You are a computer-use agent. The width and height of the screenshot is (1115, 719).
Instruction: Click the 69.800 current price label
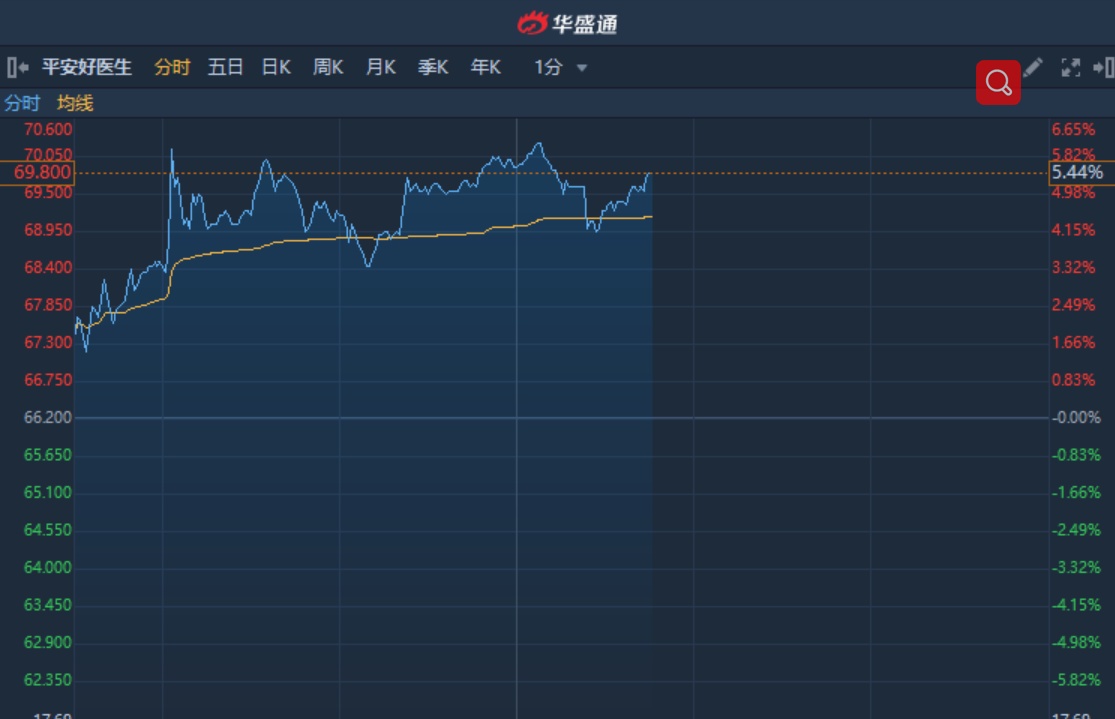38,173
